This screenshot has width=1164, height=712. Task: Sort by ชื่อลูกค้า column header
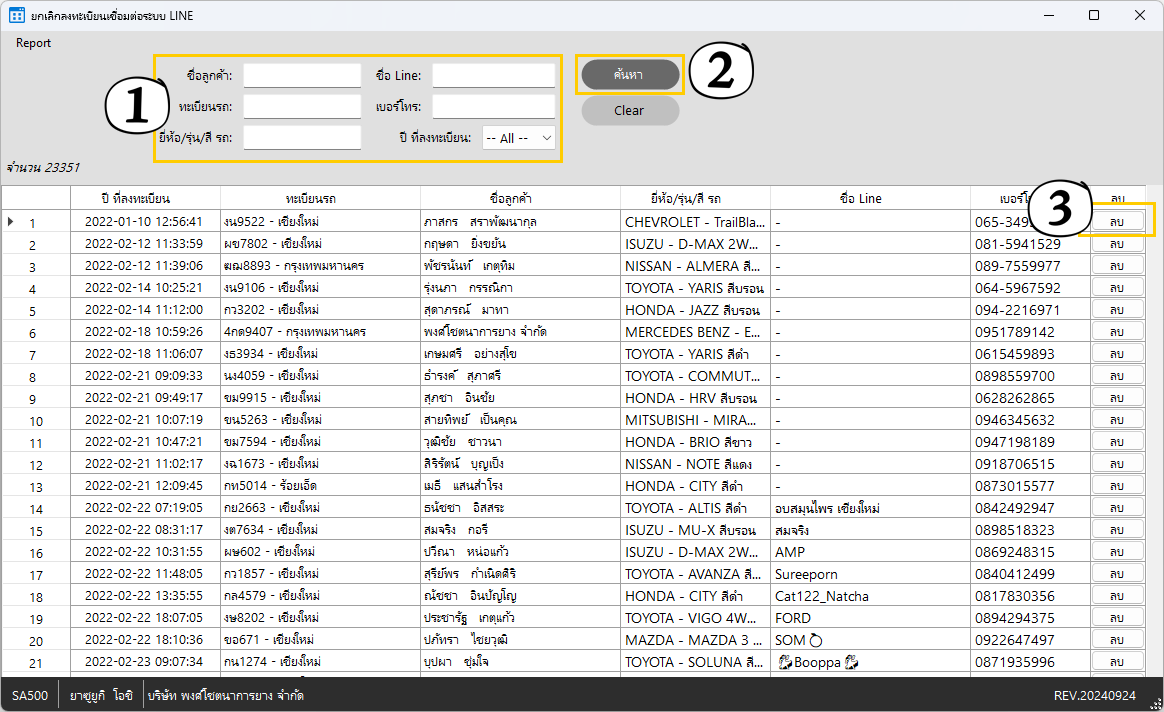[x=511, y=198]
